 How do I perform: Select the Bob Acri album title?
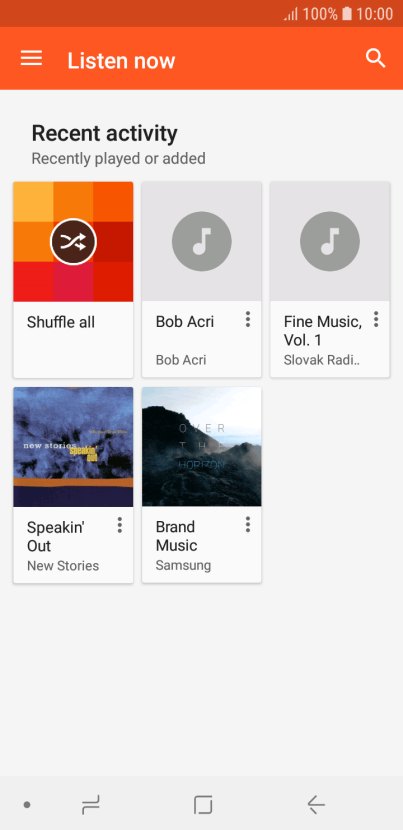coord(185,322)
